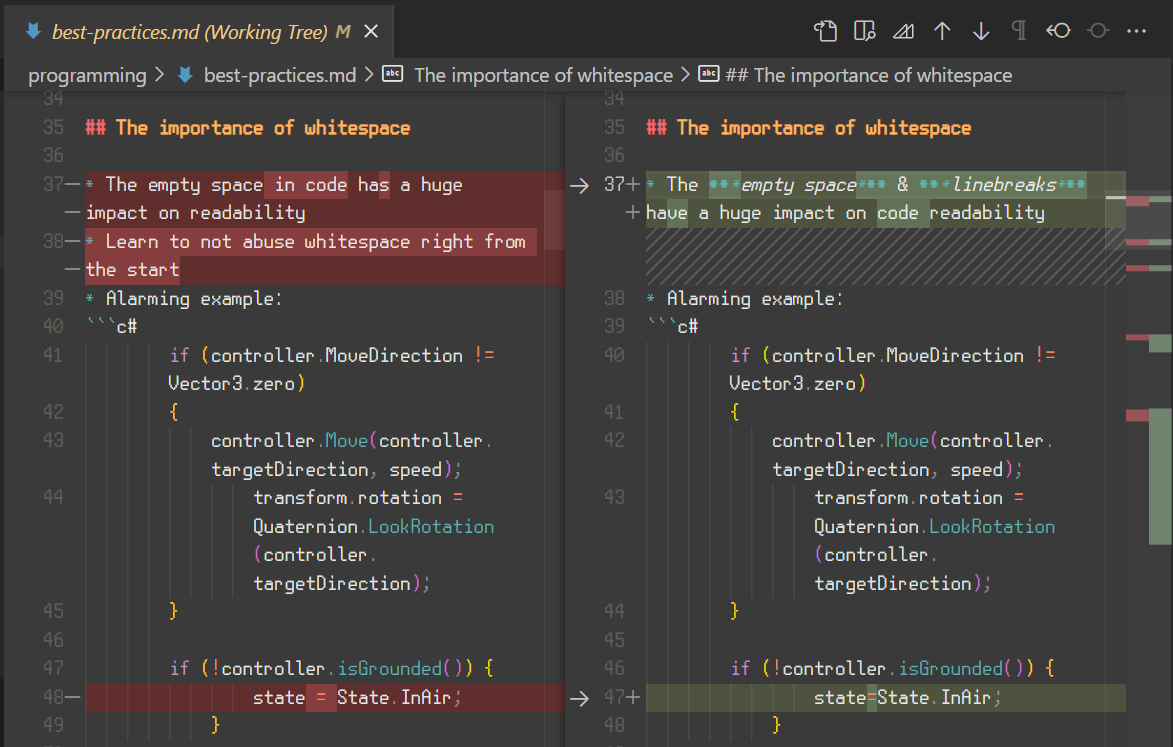Click the Open File icon in the editor toolbar

825,31
